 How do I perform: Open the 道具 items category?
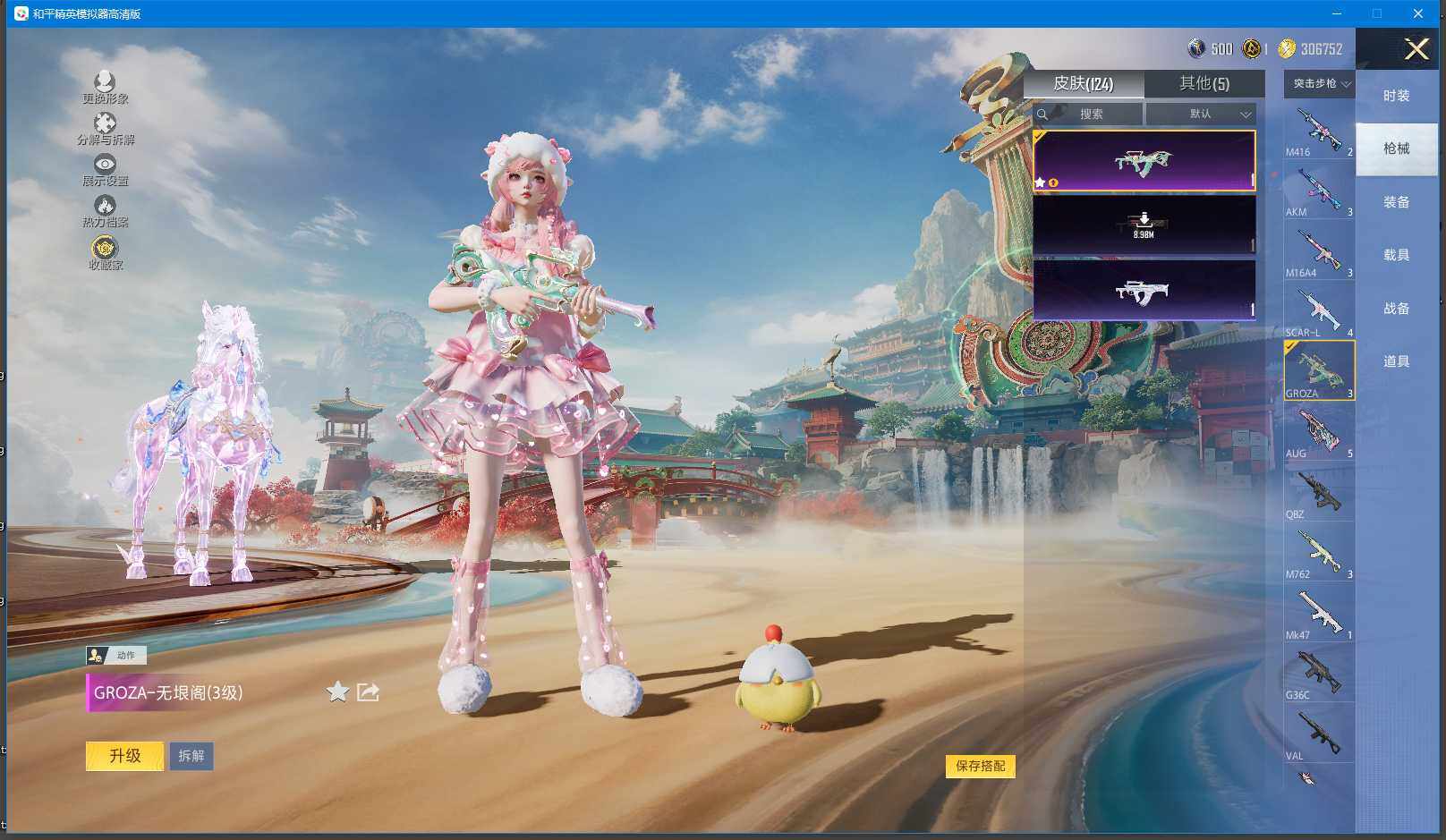tap(1396, 361)
